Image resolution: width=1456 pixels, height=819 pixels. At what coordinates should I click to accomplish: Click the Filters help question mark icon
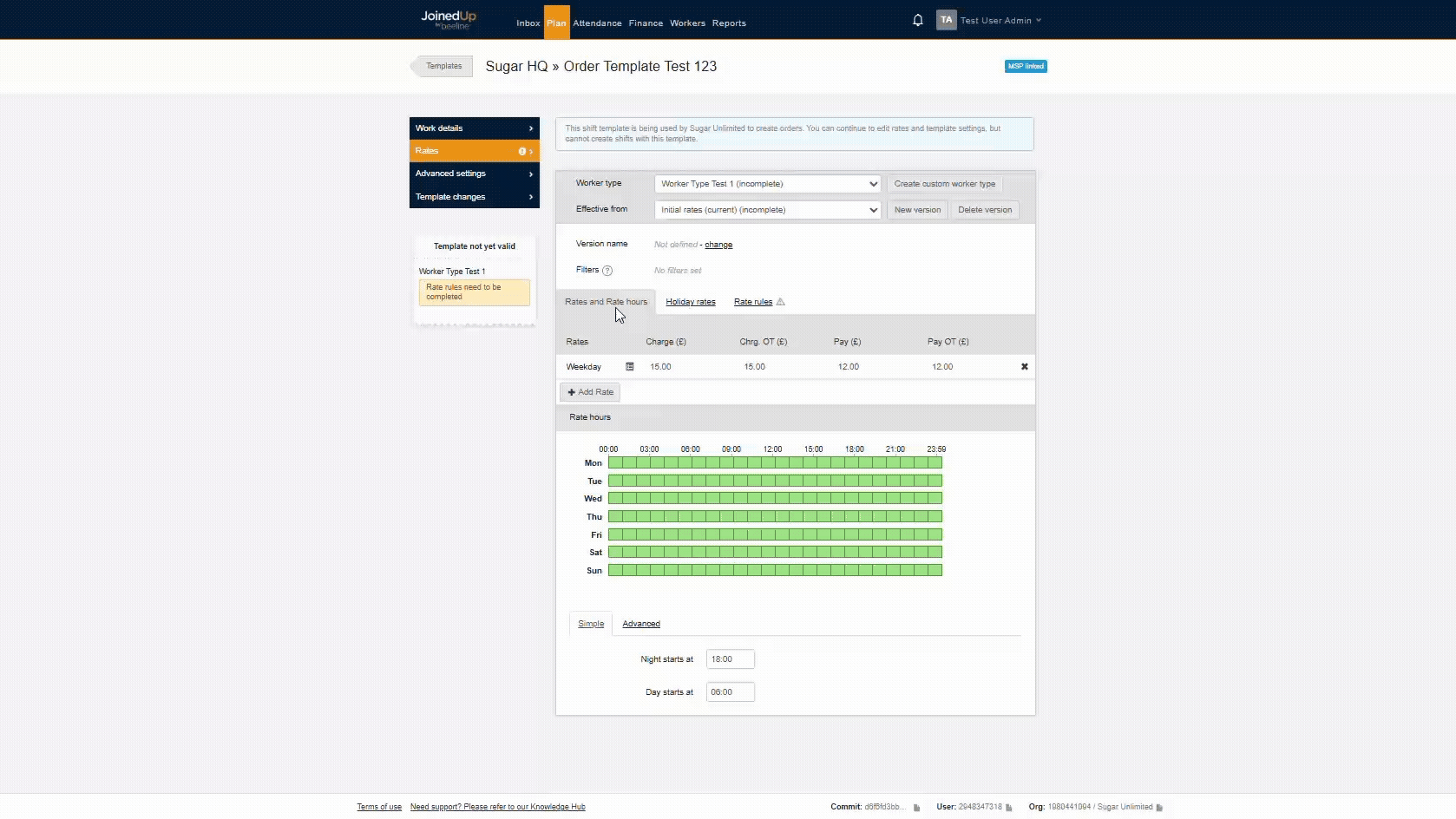[x=607, y=271]
